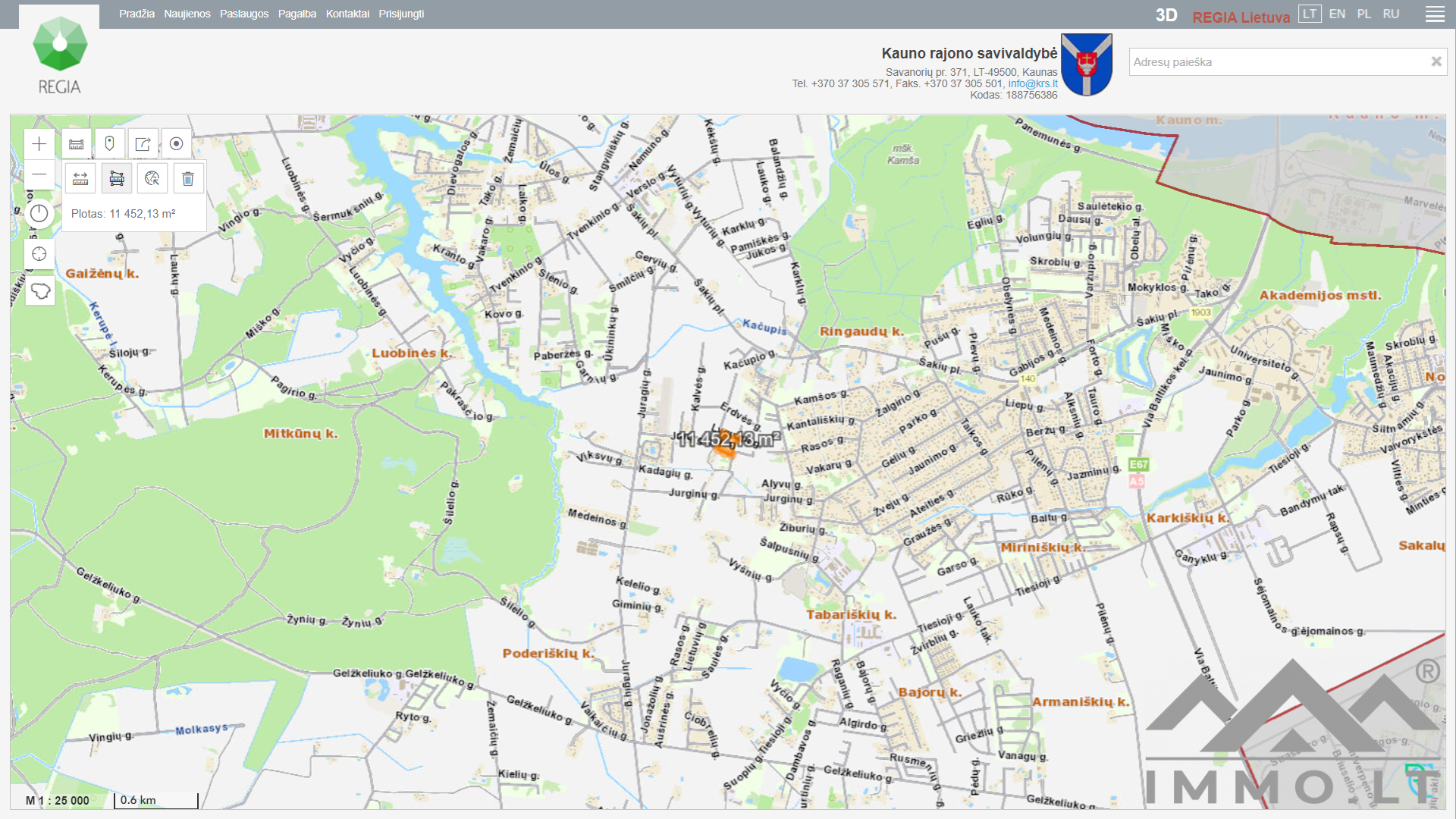Switch language to EN

pyautogui.click(x=1337, y=14)
